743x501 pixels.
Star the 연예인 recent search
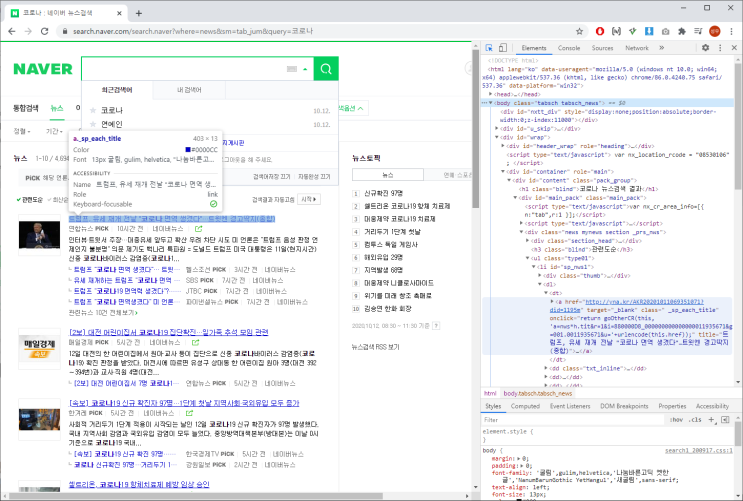tap(93, 124)
